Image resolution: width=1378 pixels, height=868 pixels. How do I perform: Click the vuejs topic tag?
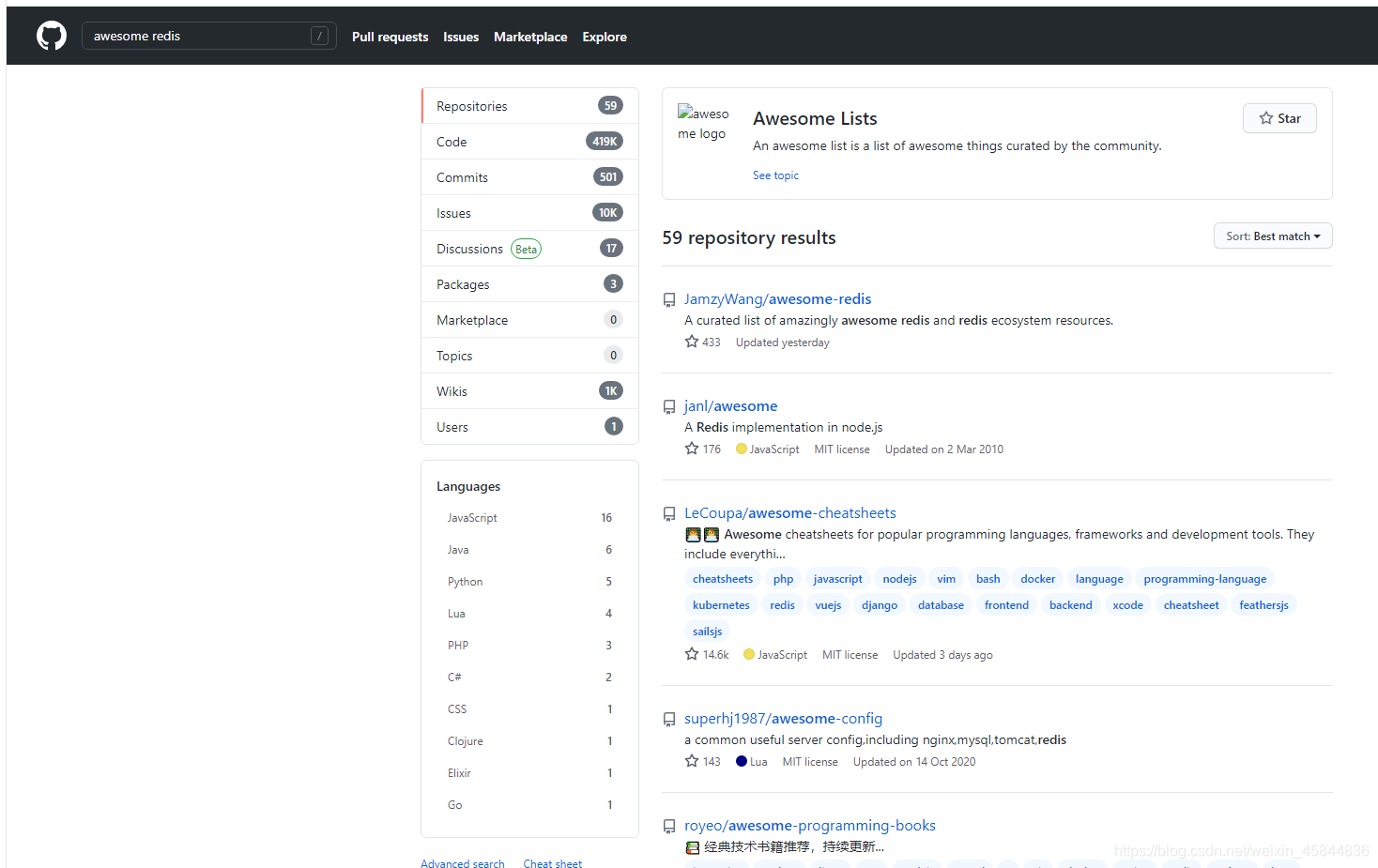[x=828, y=605]
